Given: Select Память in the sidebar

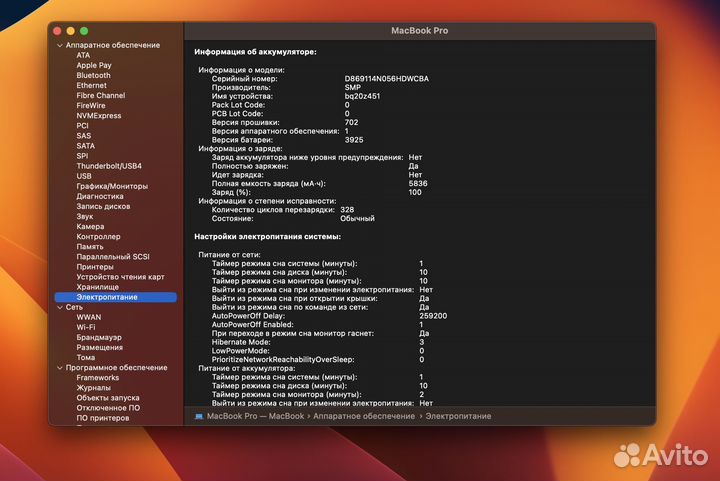Looking at the screenshot, I should 90,247.
